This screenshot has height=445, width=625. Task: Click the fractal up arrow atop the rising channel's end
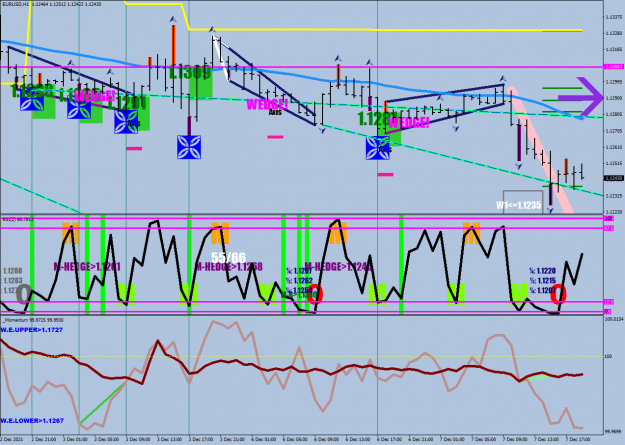(503, 79)
